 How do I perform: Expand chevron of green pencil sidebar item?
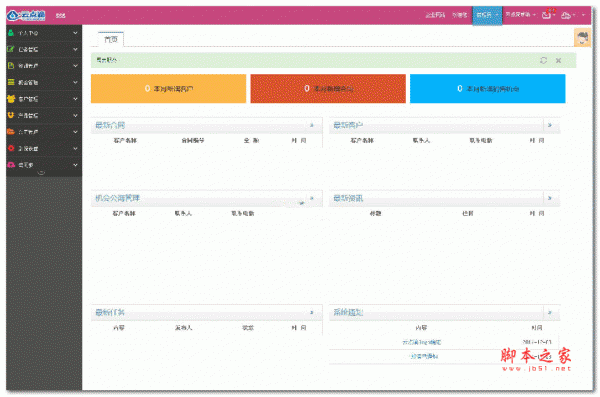[75, 49]
